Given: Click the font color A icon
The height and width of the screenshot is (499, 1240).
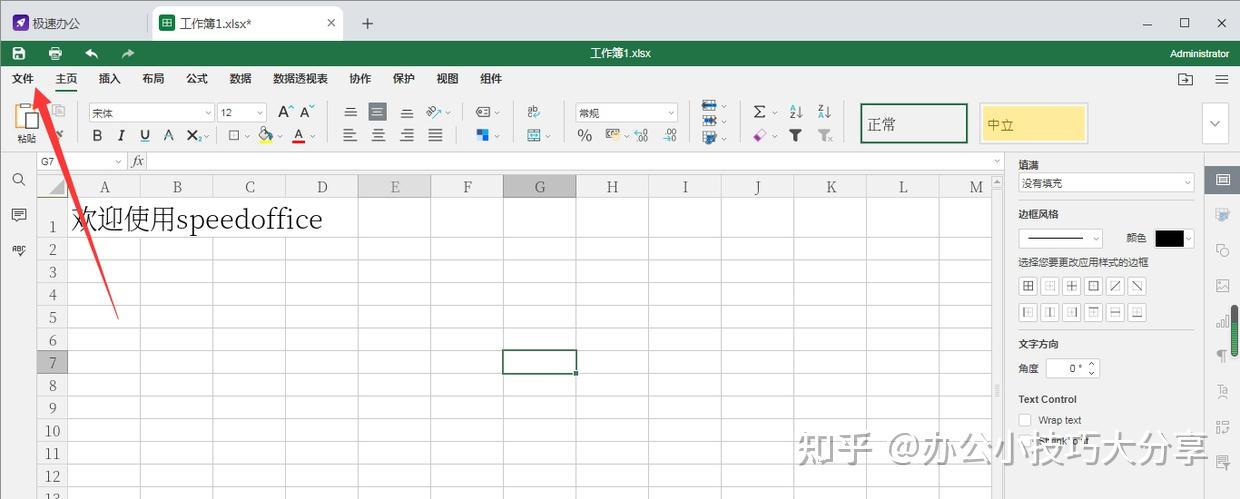Looking at the screenshot, I should pyautogui.click(x=298, y=135).
